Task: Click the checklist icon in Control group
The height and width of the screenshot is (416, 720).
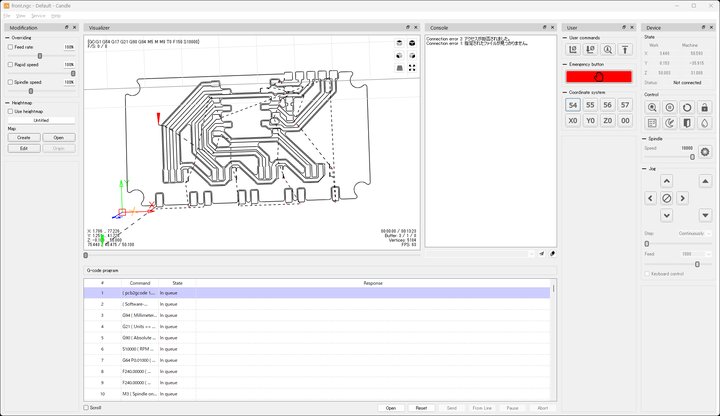Action: (x=652, y=123)
